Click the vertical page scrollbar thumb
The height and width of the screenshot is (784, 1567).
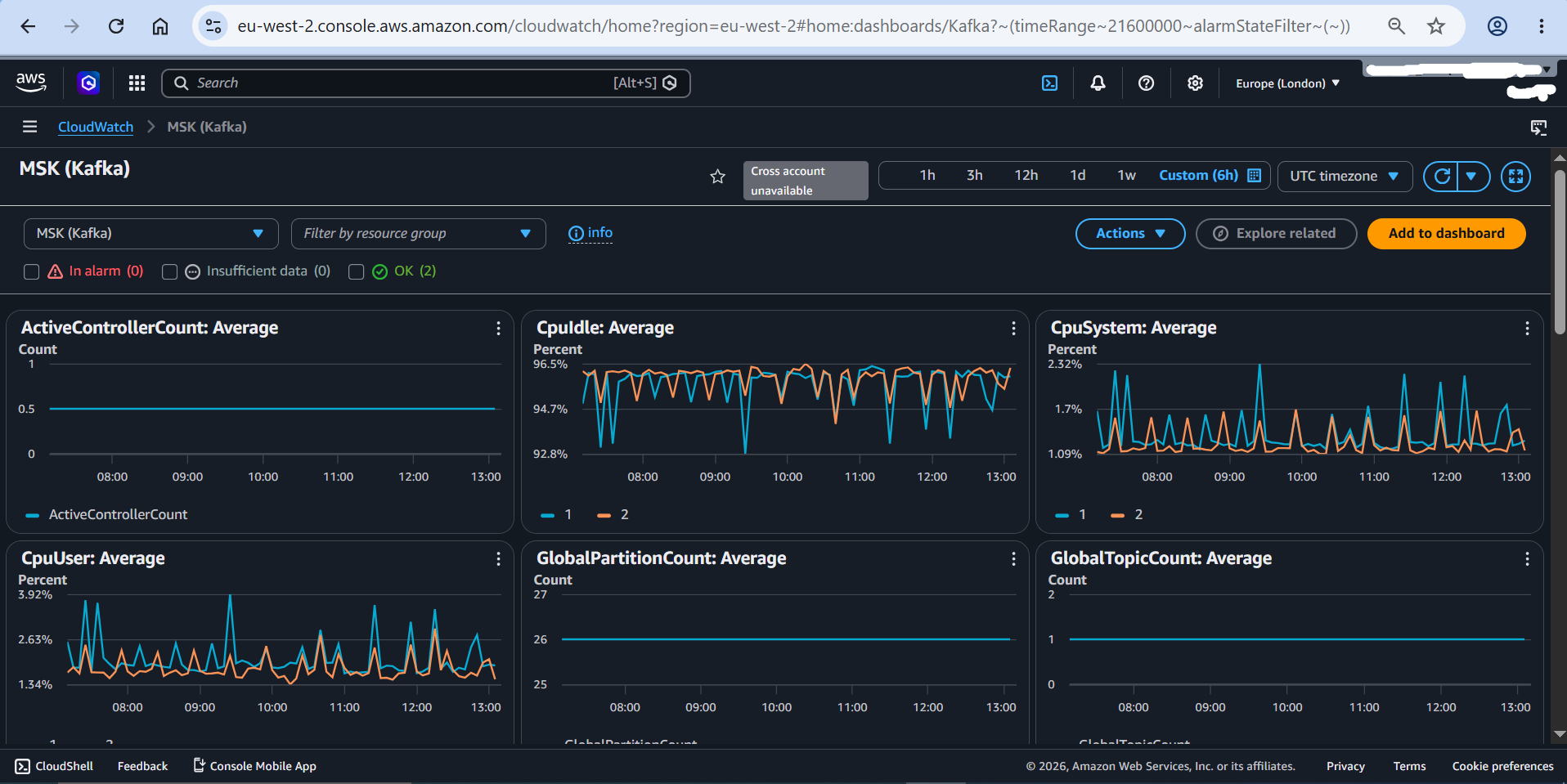click(x=1560, y=252)
